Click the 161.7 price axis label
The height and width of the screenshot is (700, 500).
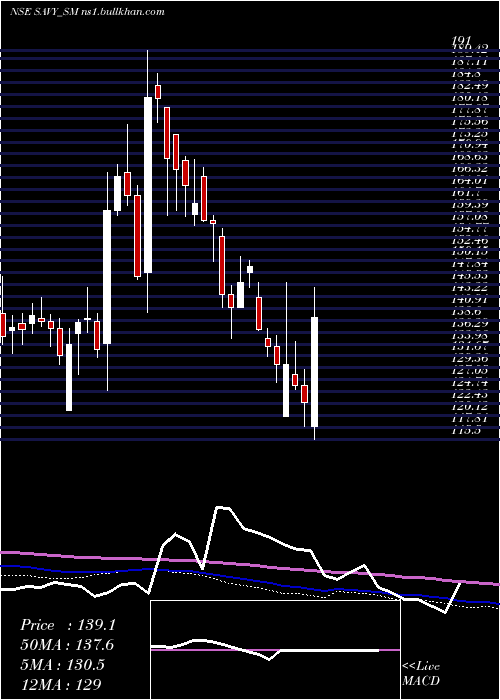click(x=466, y=193)
